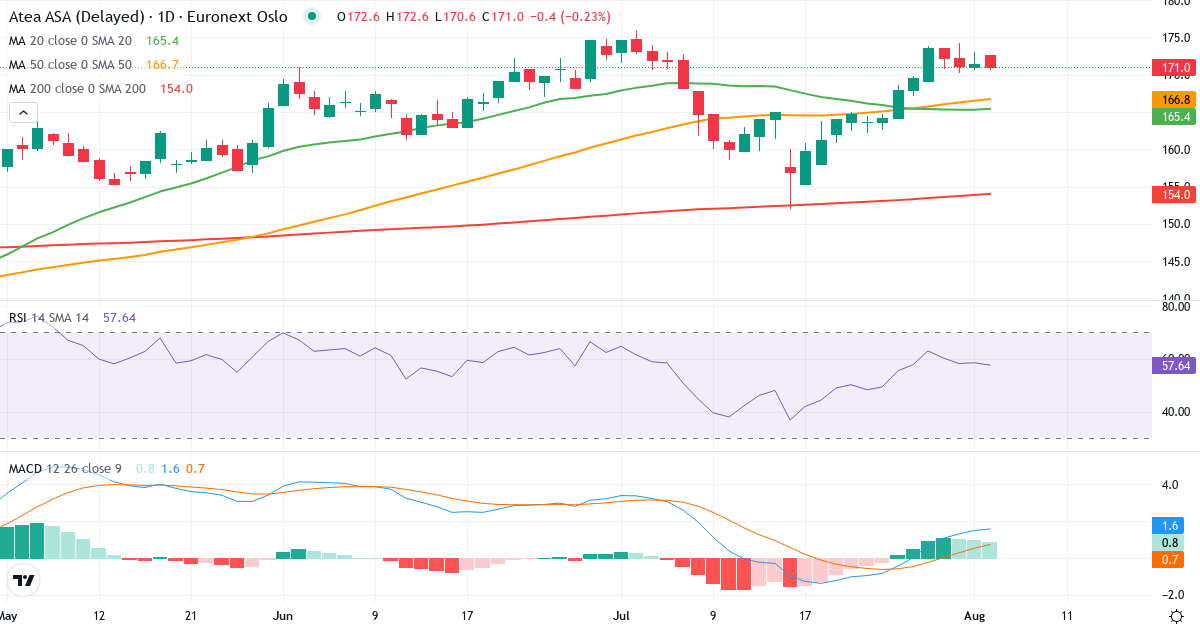Click the 145.0 price scale label

1176,261
